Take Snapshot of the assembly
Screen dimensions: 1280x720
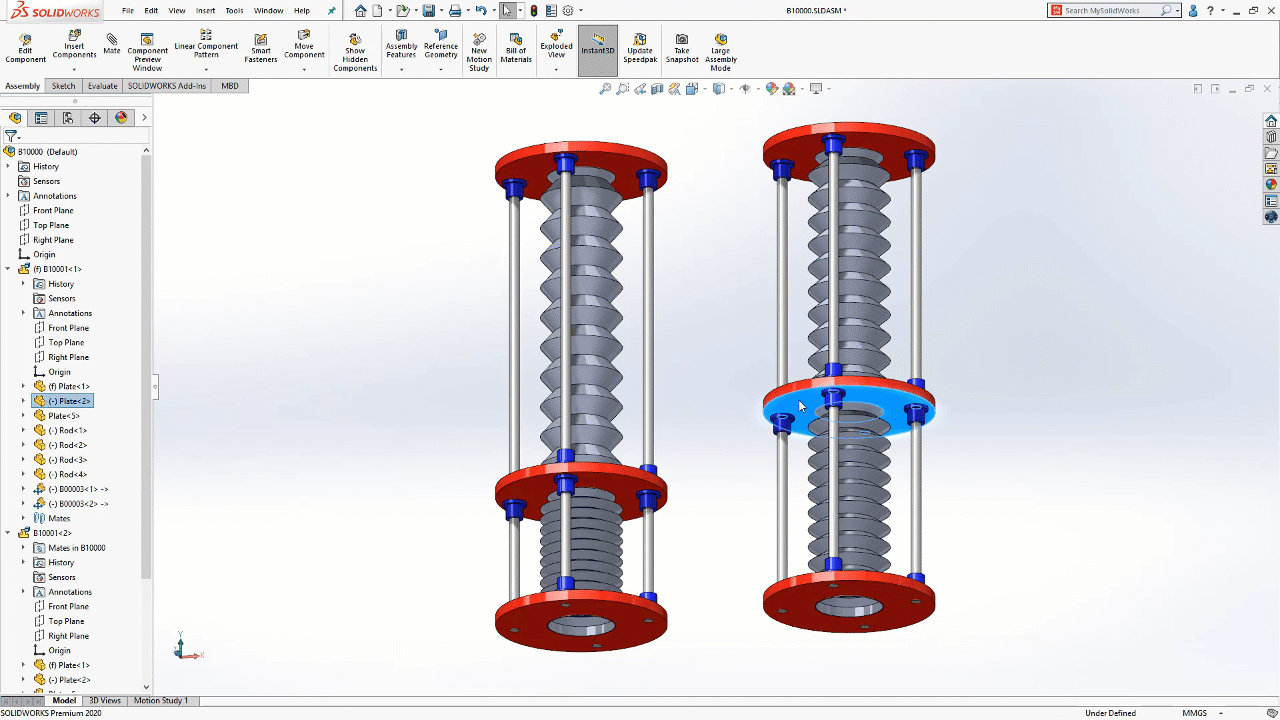click(x=682, y=48)
